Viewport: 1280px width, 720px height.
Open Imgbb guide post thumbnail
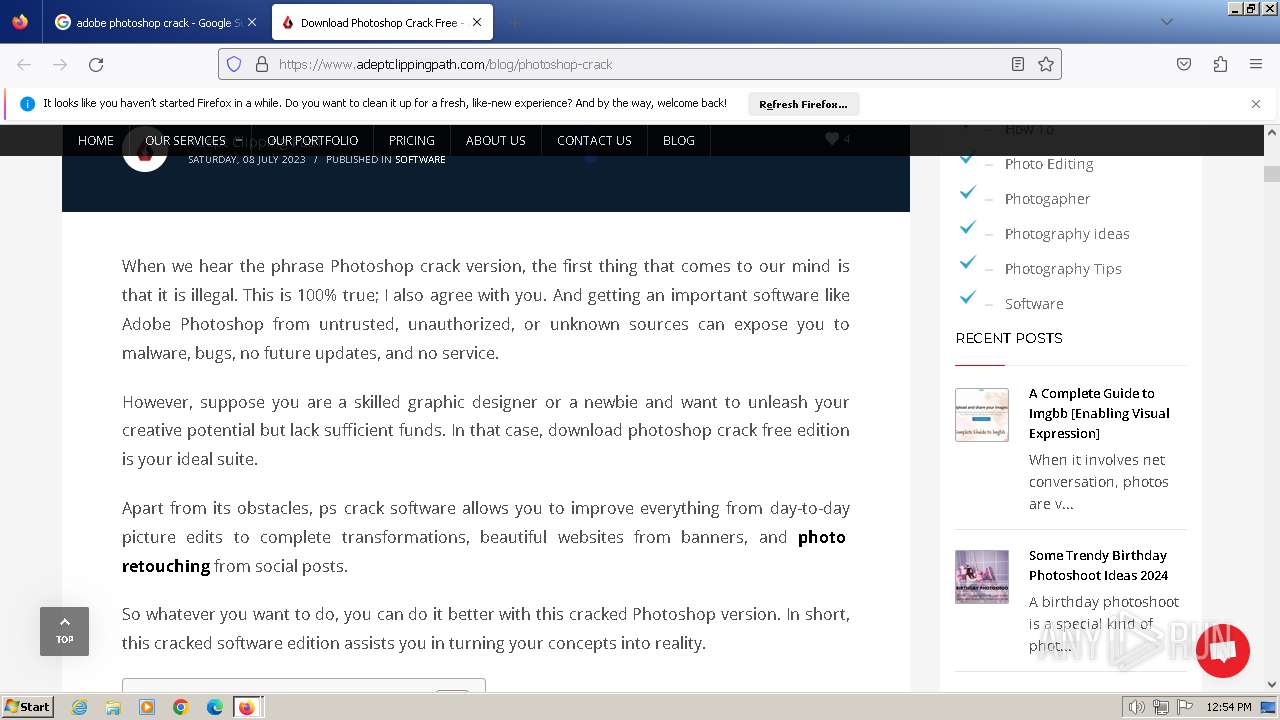982,415
